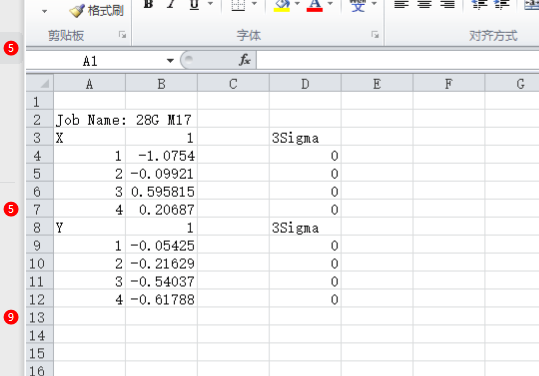Image resolution: width=539 pixels, height=376 pixels.
Task: Select column G header
Action: click(x=512, y=84)
